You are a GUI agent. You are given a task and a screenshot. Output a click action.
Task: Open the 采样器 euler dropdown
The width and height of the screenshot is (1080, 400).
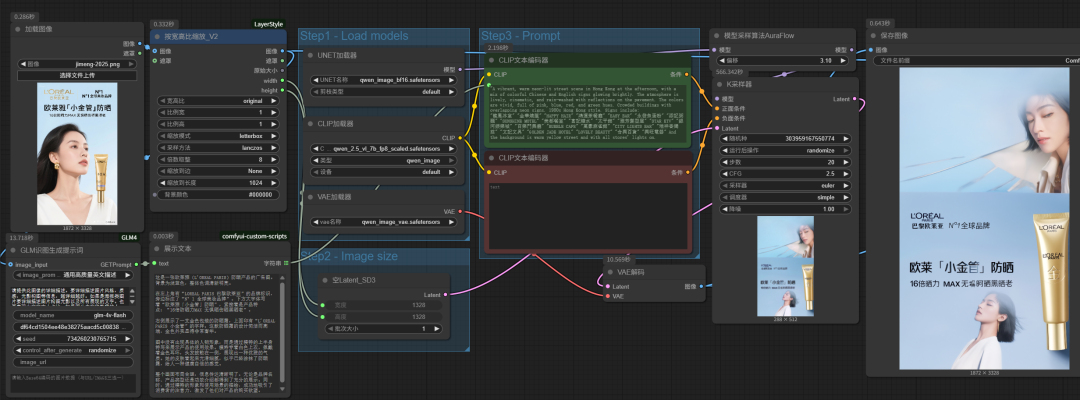coord(785,185)
